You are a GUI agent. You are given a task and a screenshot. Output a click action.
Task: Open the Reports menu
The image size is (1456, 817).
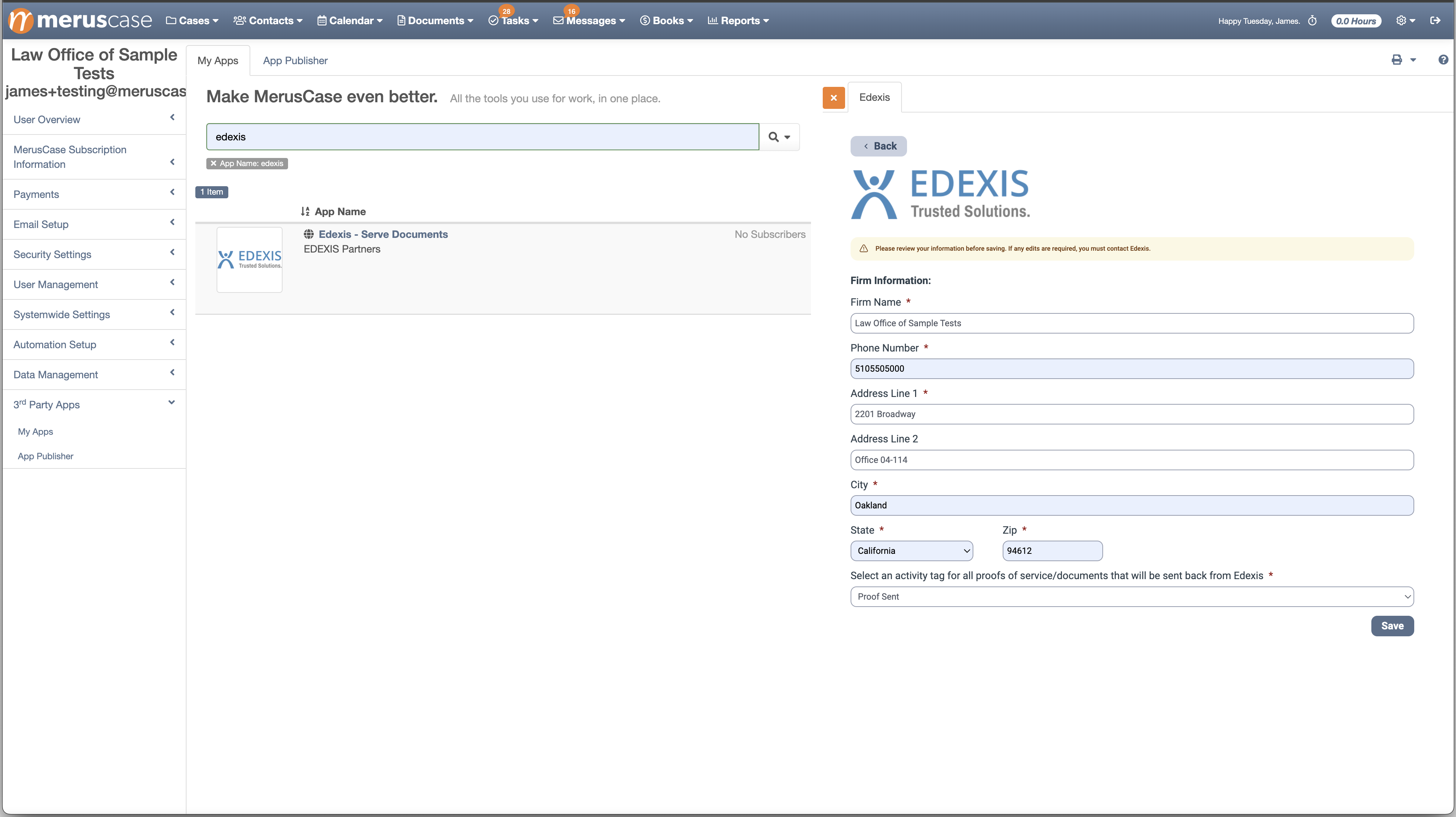tap(738, 21)
